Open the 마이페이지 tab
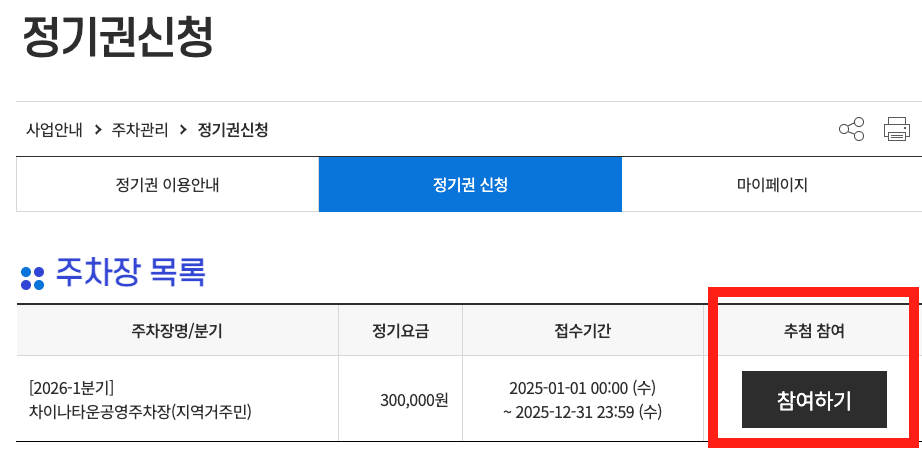Screen dimensions: 922x465 tap(772, 185)
